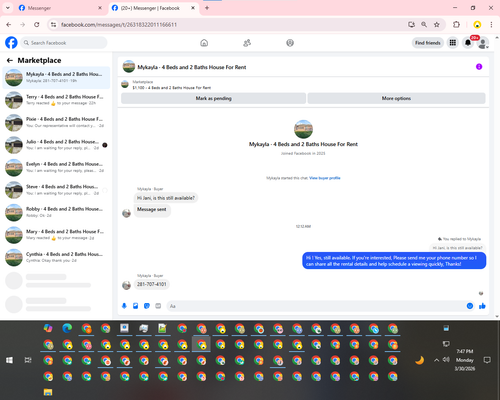The width and height of the screenshot is (500, 400).
Task: Open Pixie's conversation
Action: 56,122
